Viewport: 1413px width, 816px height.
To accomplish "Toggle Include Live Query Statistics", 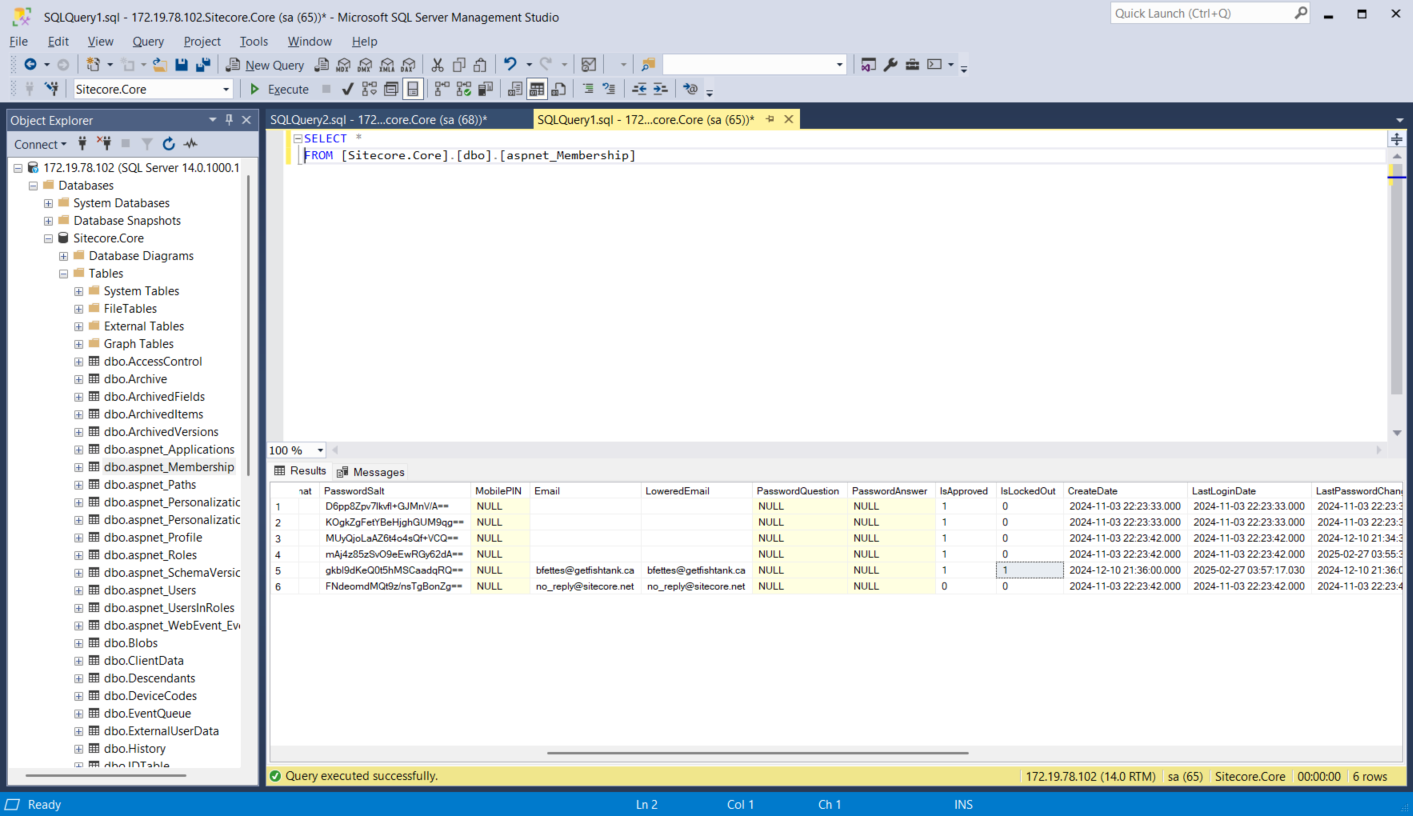I will [464, 89].
